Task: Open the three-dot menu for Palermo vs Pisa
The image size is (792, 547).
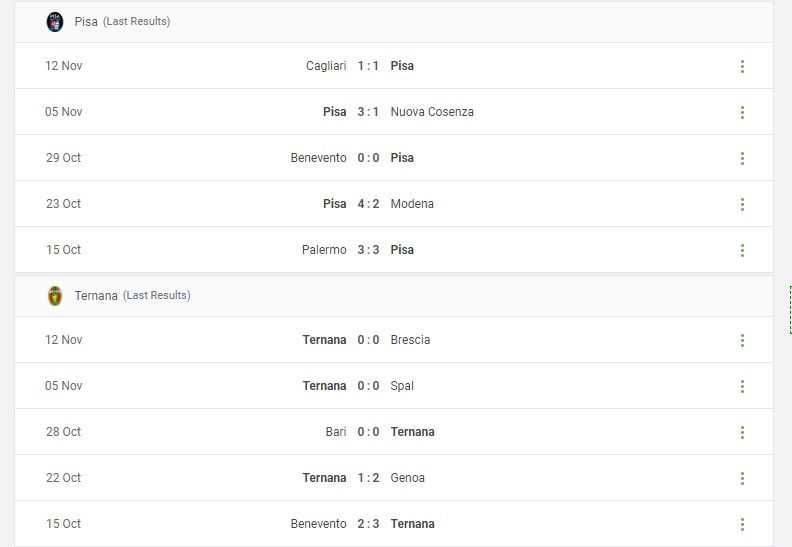Action: tap(742, 250)
